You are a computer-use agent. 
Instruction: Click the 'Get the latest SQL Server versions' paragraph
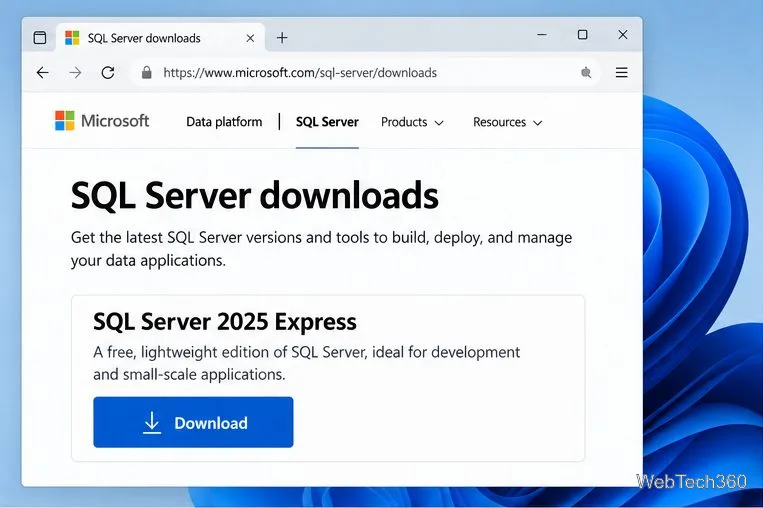pos(321,249)
